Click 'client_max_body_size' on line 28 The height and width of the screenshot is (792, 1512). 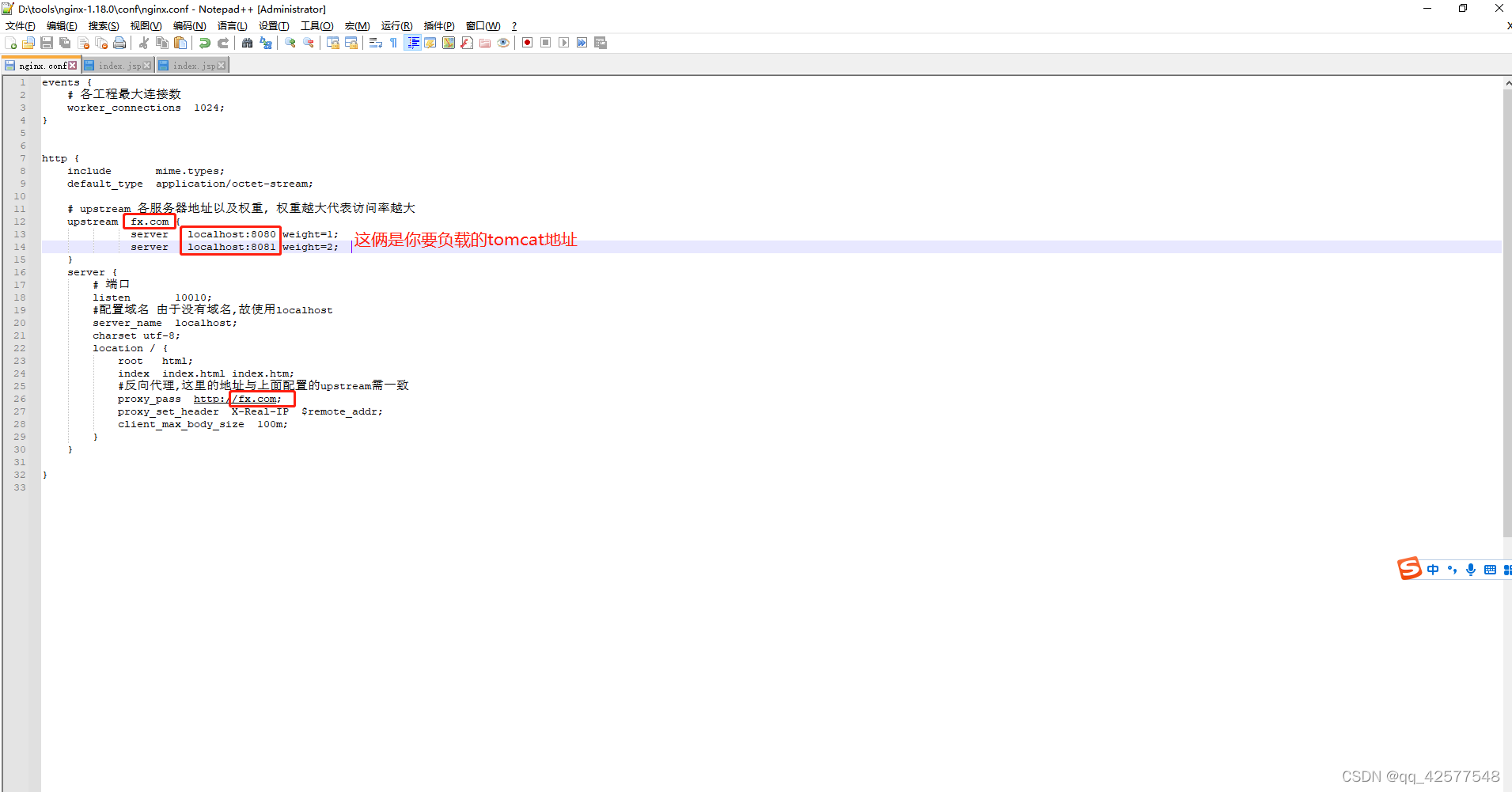(x=181, y=424)
